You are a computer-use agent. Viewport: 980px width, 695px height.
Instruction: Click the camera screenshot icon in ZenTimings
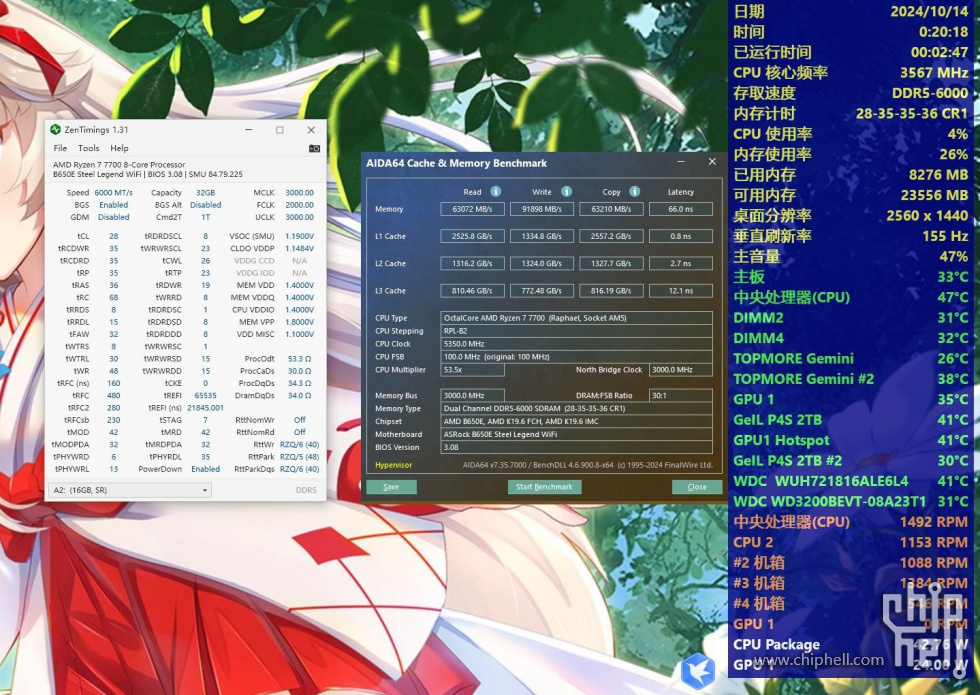314,148
